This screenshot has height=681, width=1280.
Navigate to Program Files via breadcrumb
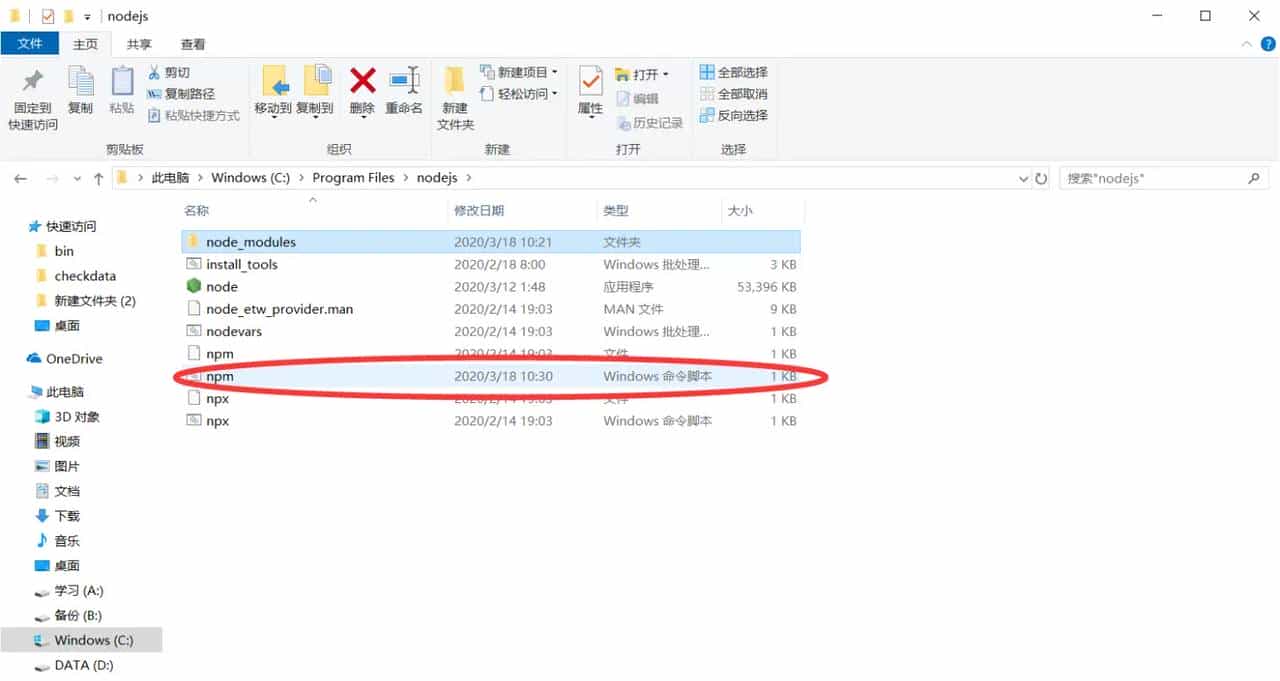coord(352,177)
